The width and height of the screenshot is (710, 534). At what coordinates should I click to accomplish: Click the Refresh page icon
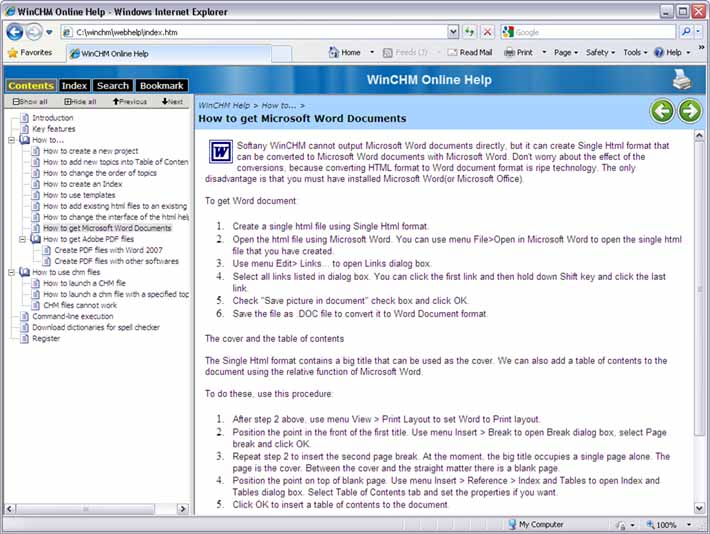click(469, 32)
